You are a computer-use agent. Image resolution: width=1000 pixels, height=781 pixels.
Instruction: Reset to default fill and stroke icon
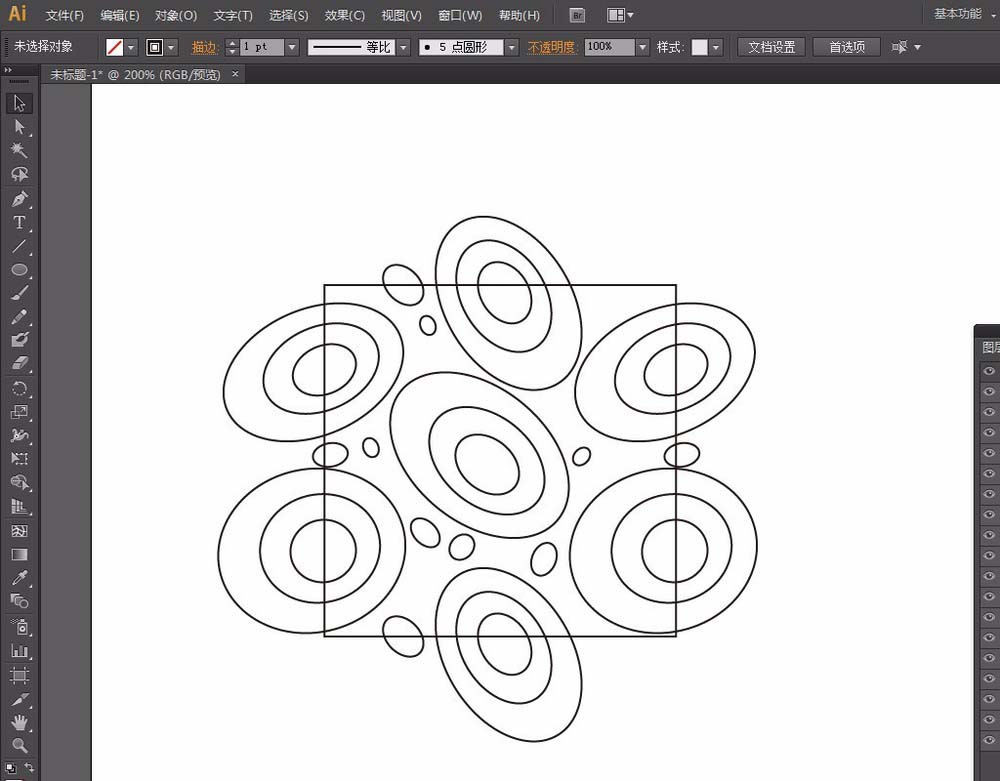[x=10, y=767]
